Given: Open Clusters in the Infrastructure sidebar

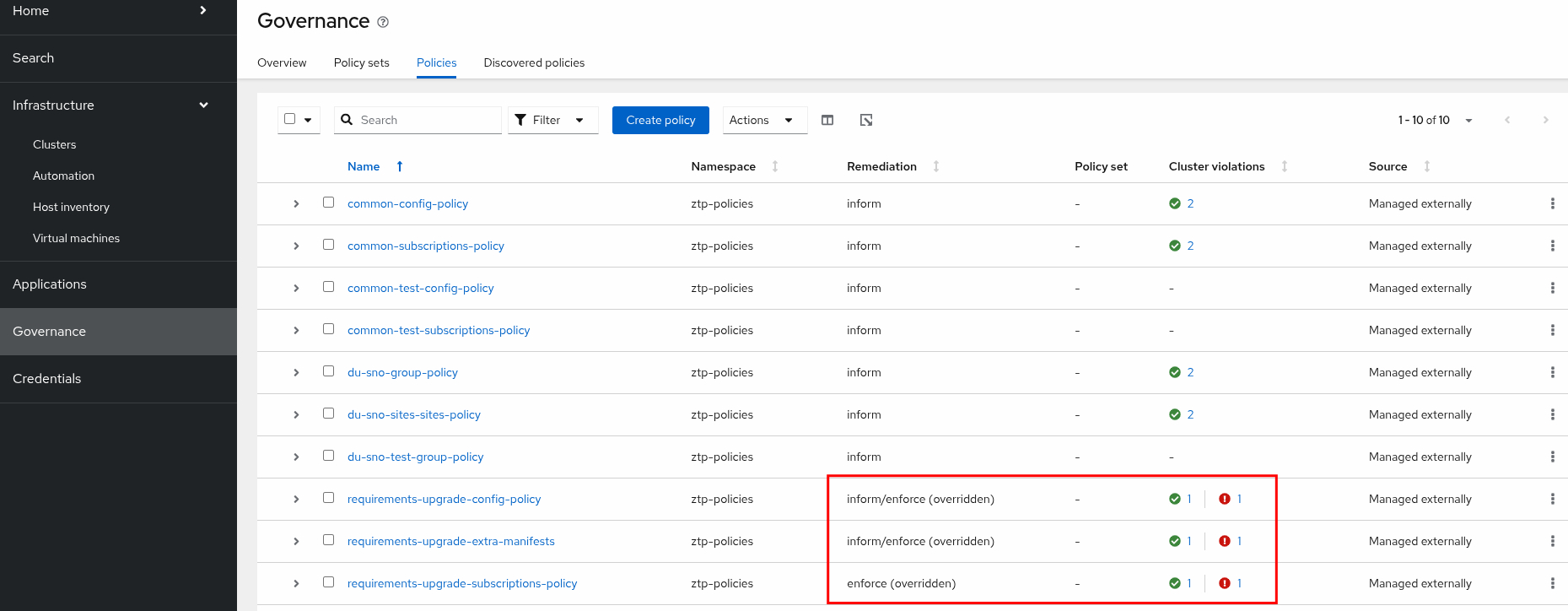Looking at the screenshot, I should 55,144.
